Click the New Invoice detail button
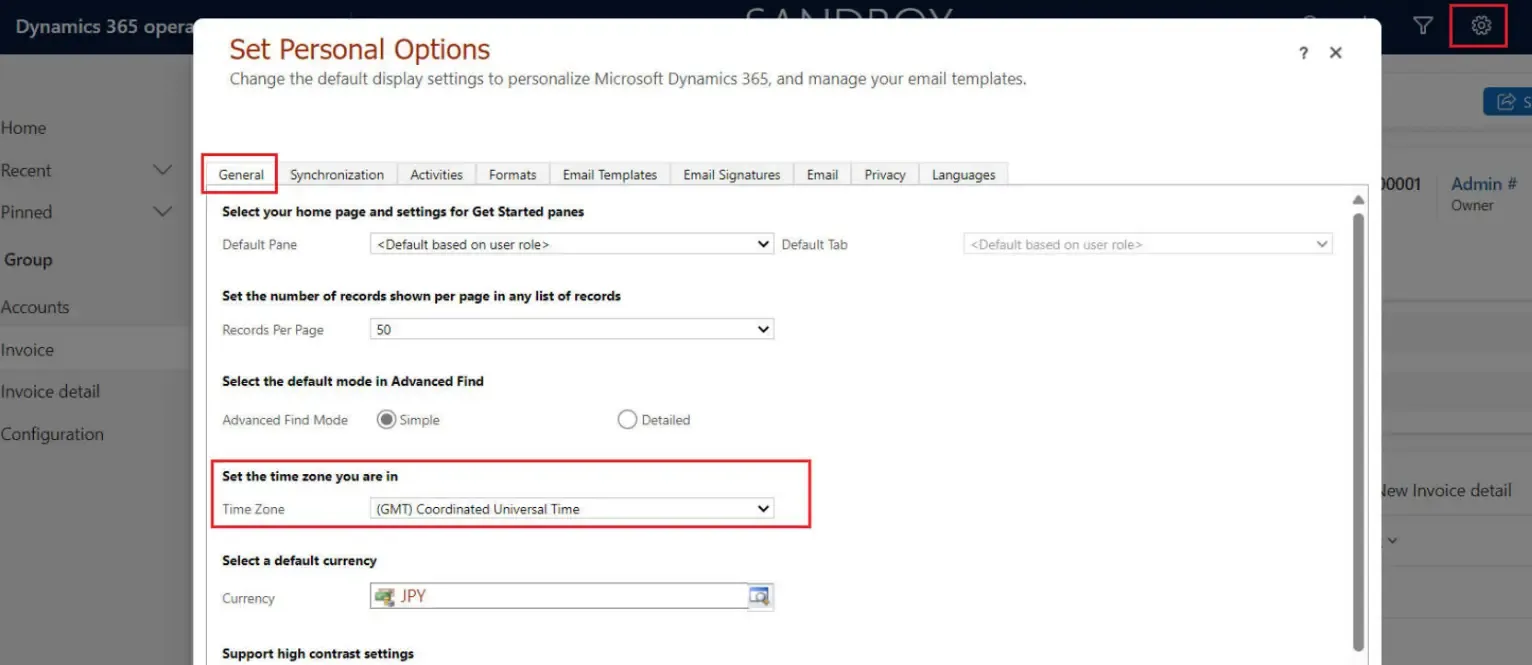 point(1446,490)
